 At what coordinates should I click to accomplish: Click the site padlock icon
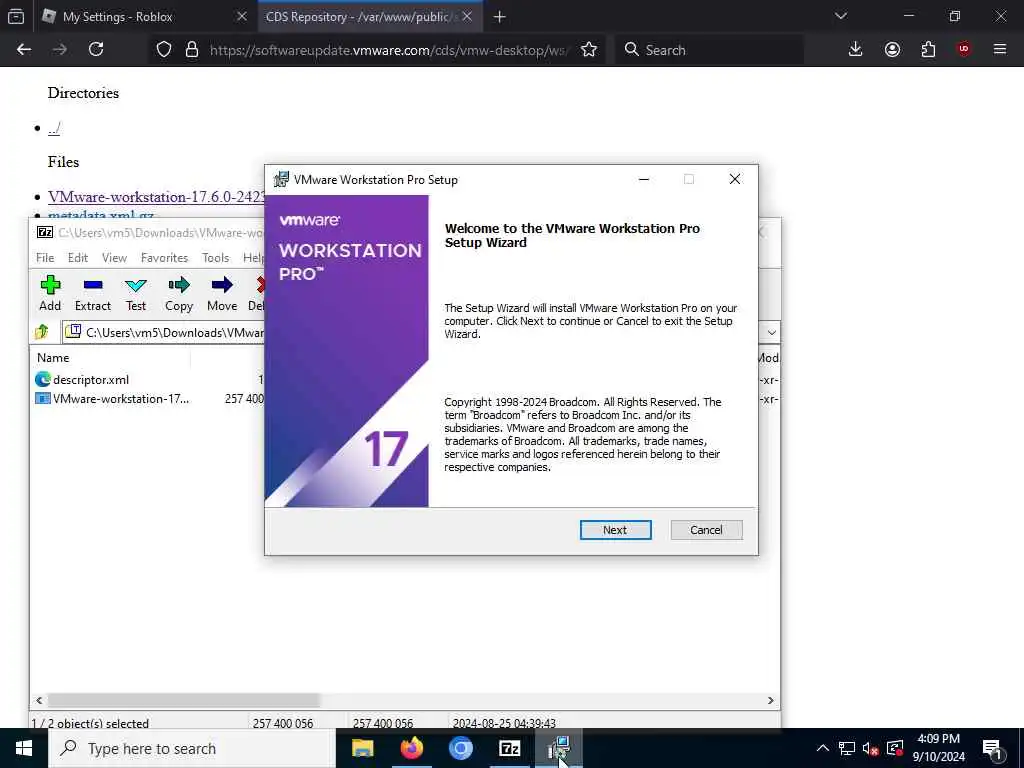pyautogui.click(x=192, y=50)
